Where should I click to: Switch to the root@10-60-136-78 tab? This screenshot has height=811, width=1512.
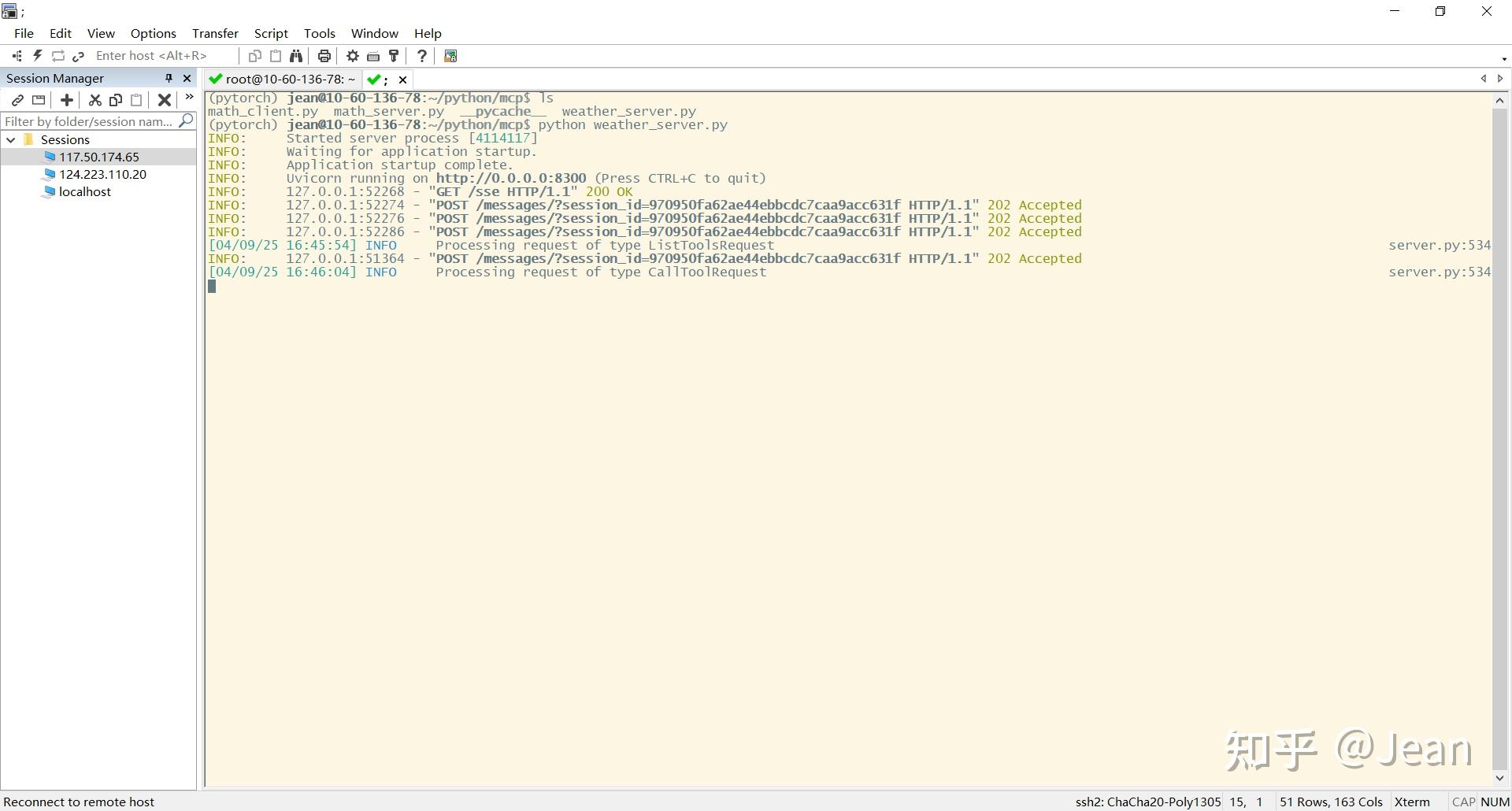point(283,79)
